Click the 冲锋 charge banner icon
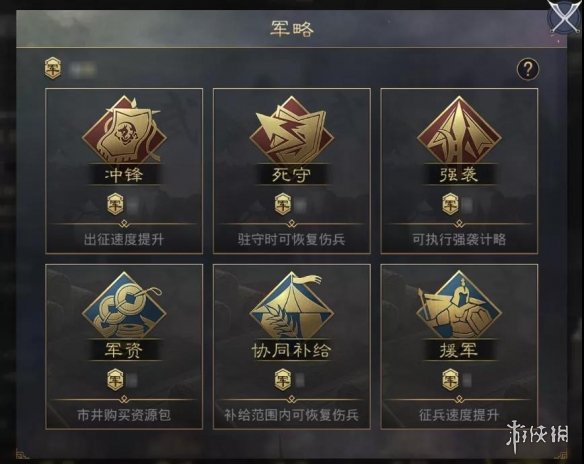 tap(124, 130)
